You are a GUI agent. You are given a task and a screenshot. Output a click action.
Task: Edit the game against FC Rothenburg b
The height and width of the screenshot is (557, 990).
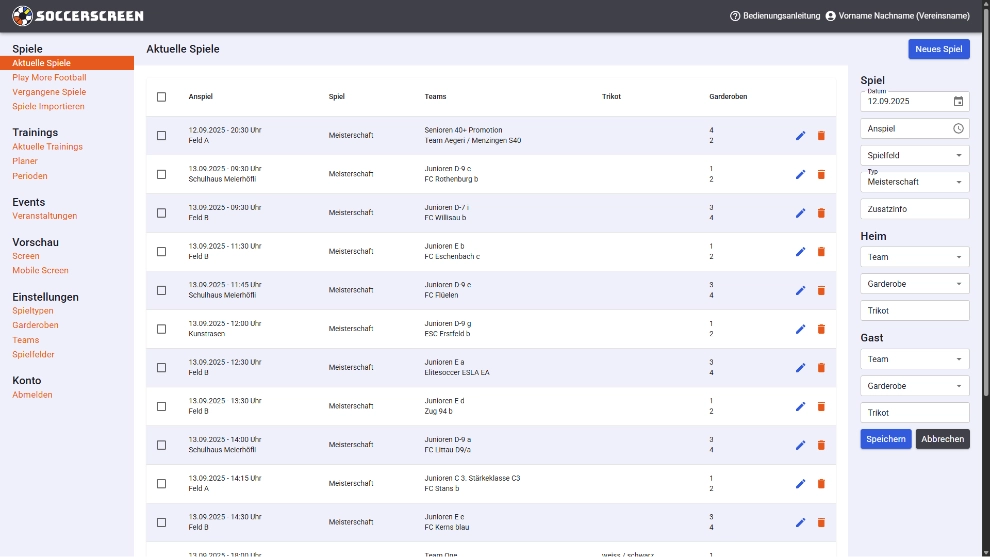pos(800,174)
